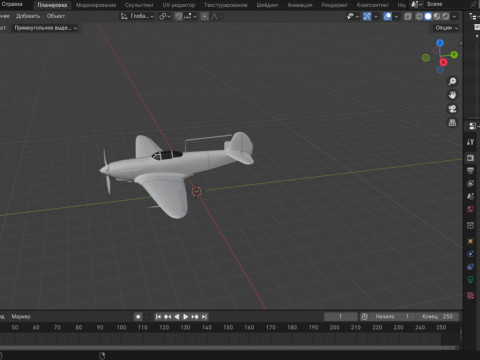Switch to the Текстурирование workspace tab
Image resolution: width=480 pixels, height=360 pixels.
click(226, 5)
